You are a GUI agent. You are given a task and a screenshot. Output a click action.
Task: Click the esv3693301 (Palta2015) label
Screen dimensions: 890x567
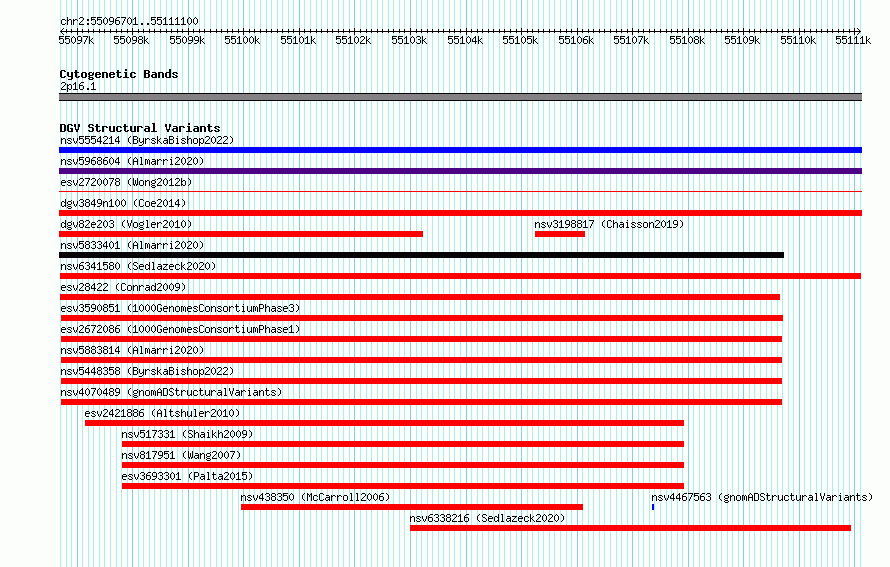[187, 476]
